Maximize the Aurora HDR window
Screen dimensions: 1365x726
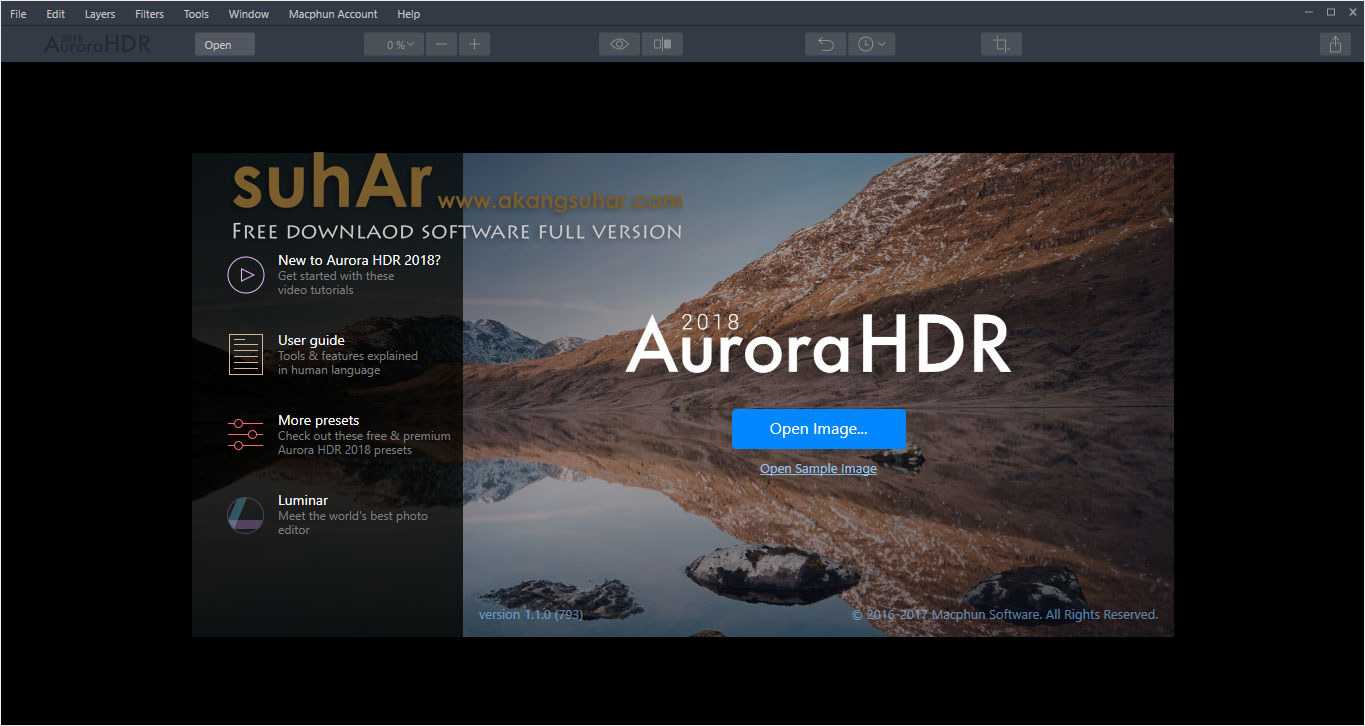[x=1331, y=12]
